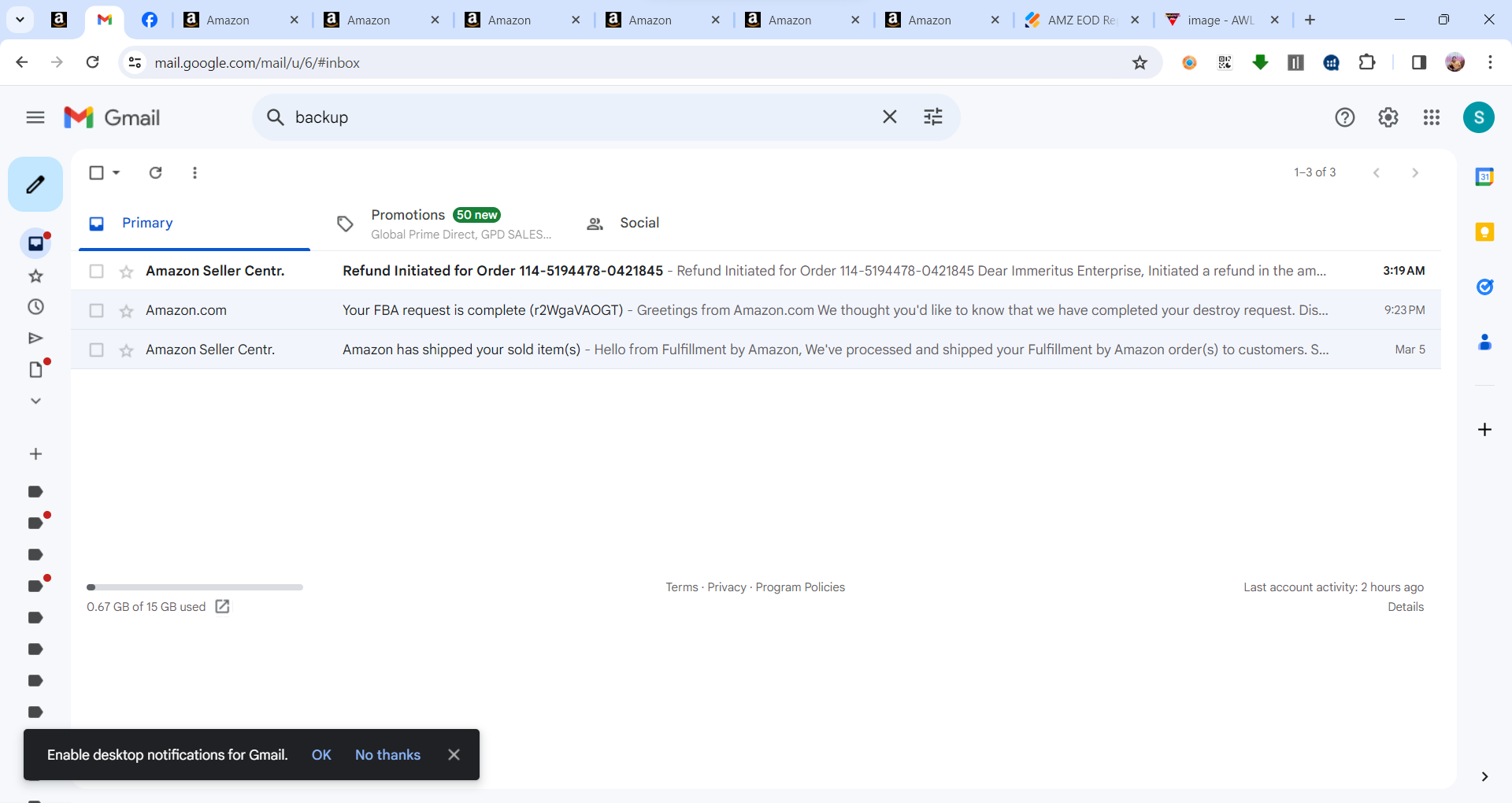Open Chrome three-dot menu
1512x803 pixels.
point(1490,62)
